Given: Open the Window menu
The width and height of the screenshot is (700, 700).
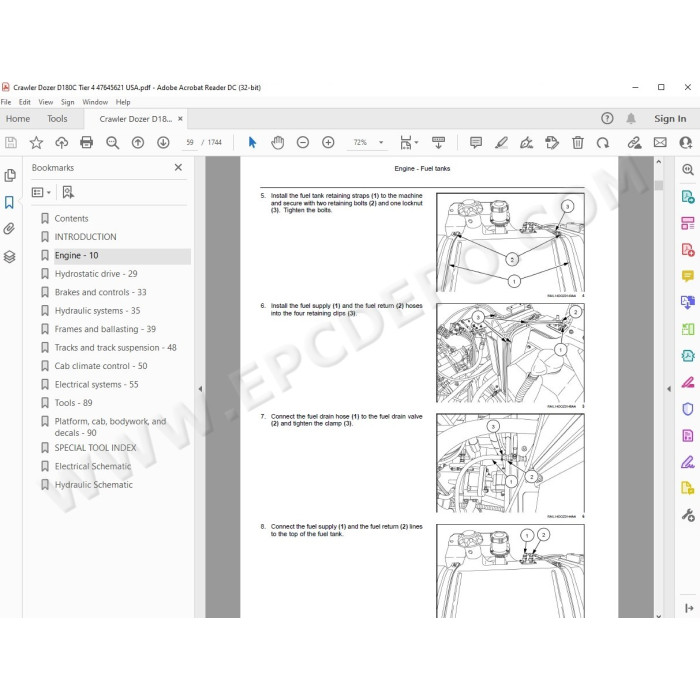Looking at the screenshot, I should [95, 102].
